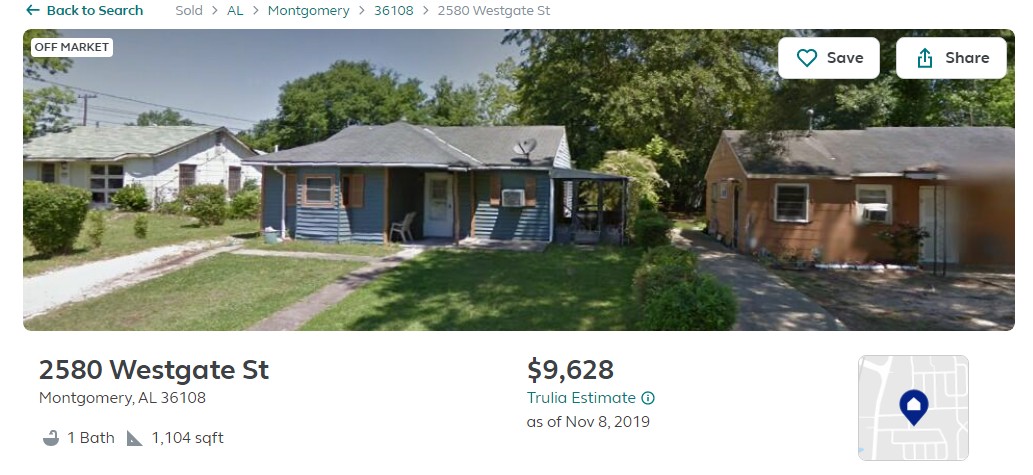Image resolution: width=1033 pixels, height=475 pixels.
Task: Save this home with Save button
Action: click(x=829, y=58)
